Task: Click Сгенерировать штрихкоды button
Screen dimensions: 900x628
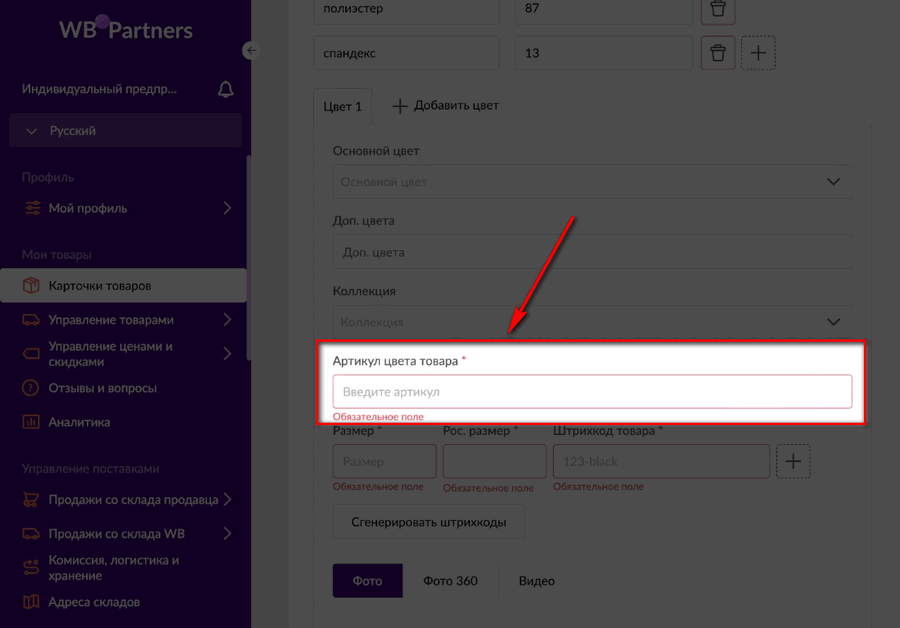Action: click(x=428, y=522)
